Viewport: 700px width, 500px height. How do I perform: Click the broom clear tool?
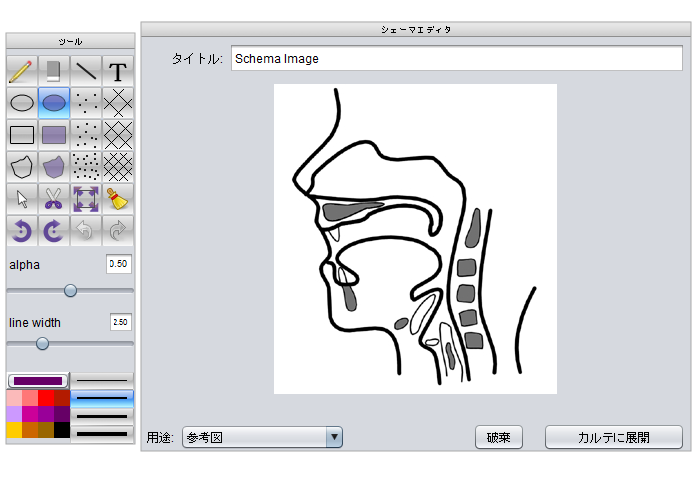click(x=118, y=199)
